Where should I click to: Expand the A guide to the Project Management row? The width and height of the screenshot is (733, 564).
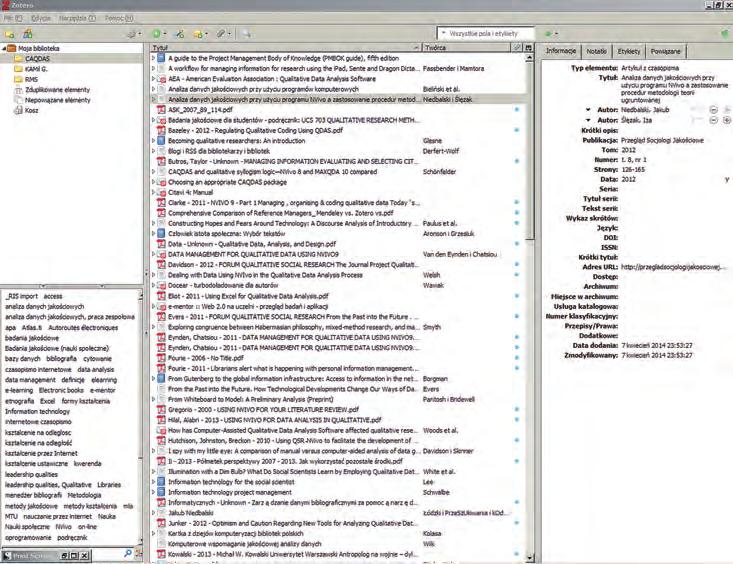pyautogui.click(x=153, y=58)
